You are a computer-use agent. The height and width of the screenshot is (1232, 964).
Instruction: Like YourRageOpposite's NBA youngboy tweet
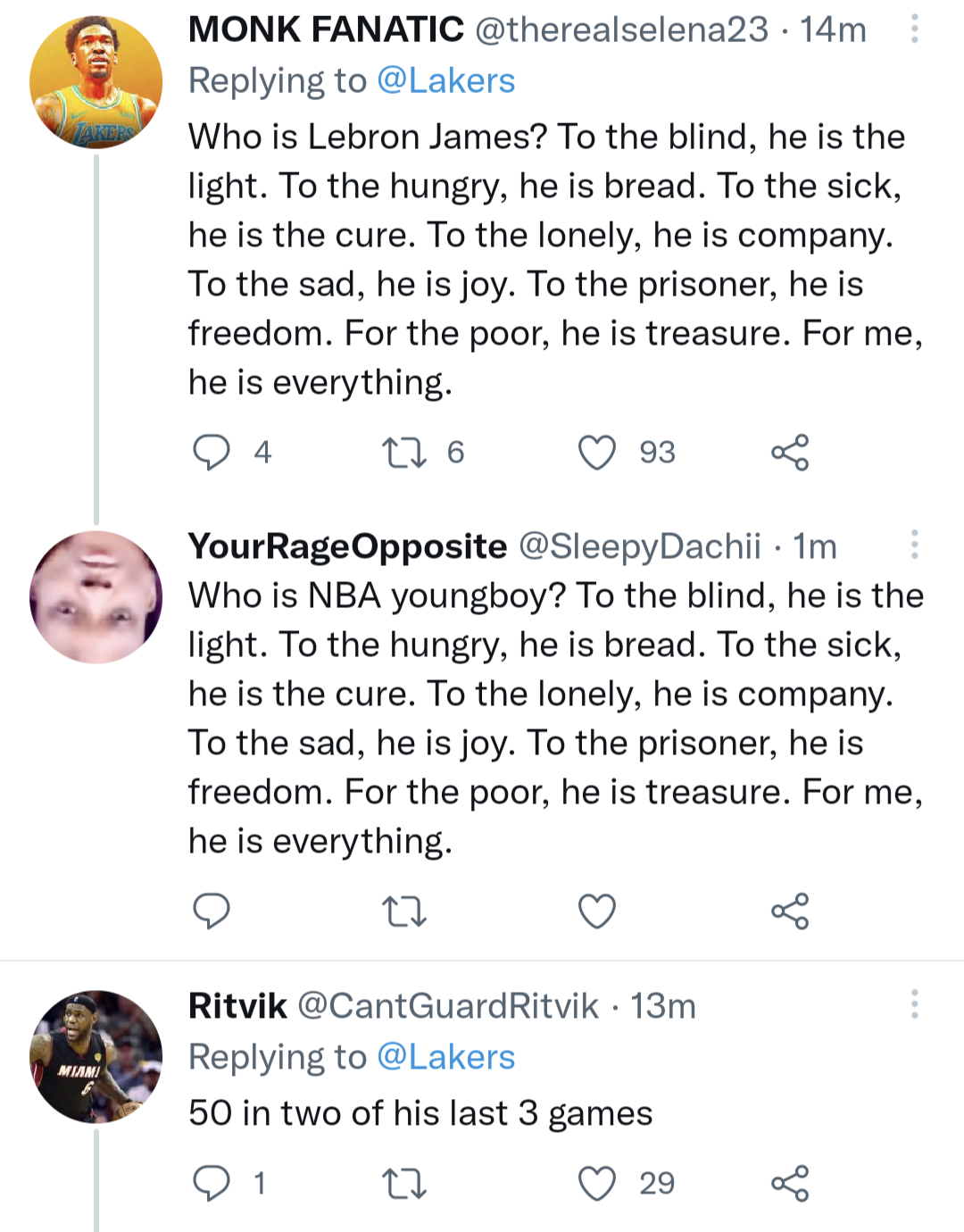click(597, 911)
